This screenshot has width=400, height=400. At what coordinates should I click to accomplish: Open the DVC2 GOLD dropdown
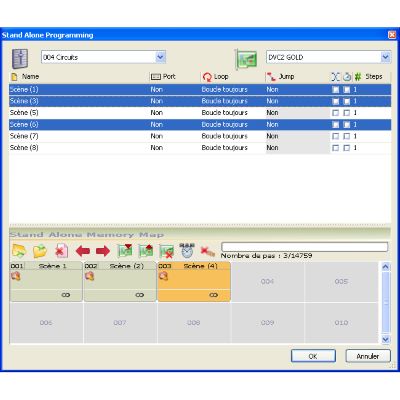[386, 57]
